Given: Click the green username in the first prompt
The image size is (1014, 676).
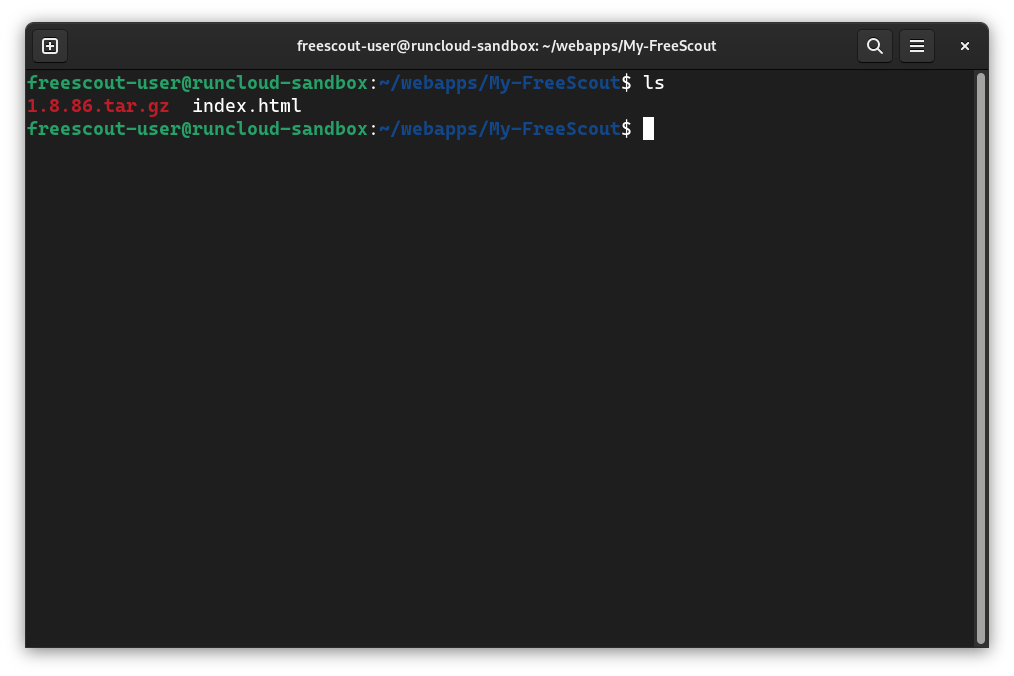Looking at the screenshot, I should 197,83.
